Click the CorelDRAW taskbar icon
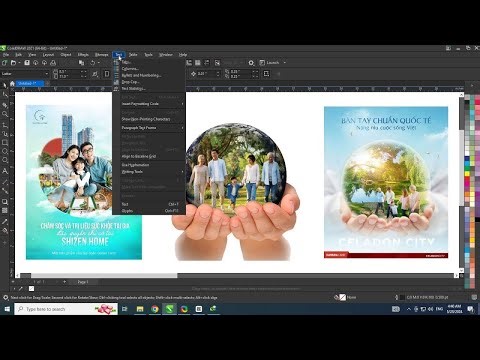Screen dimensions: 480x360 (x=169, y=309)
